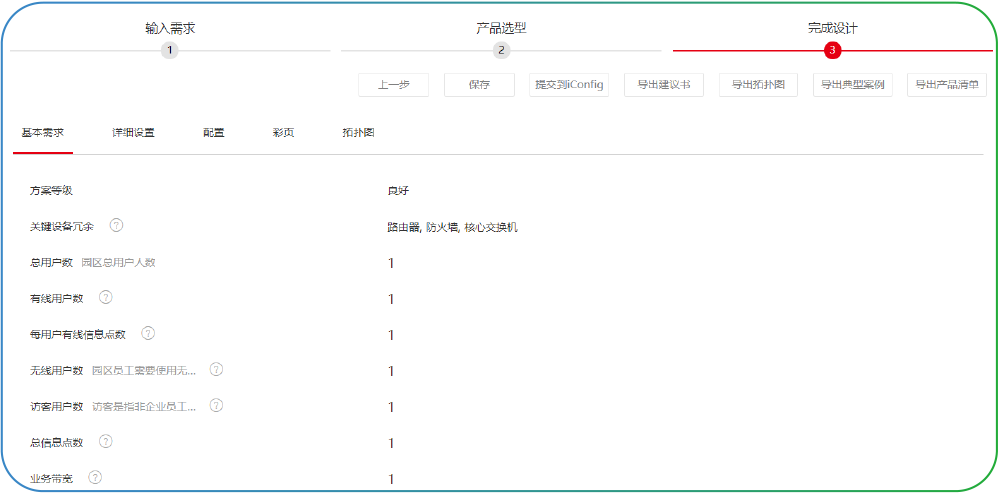This screenshot has height=494, width=998.
Task: Click 提交到iConfig button
Action: (x=569, y=85)
